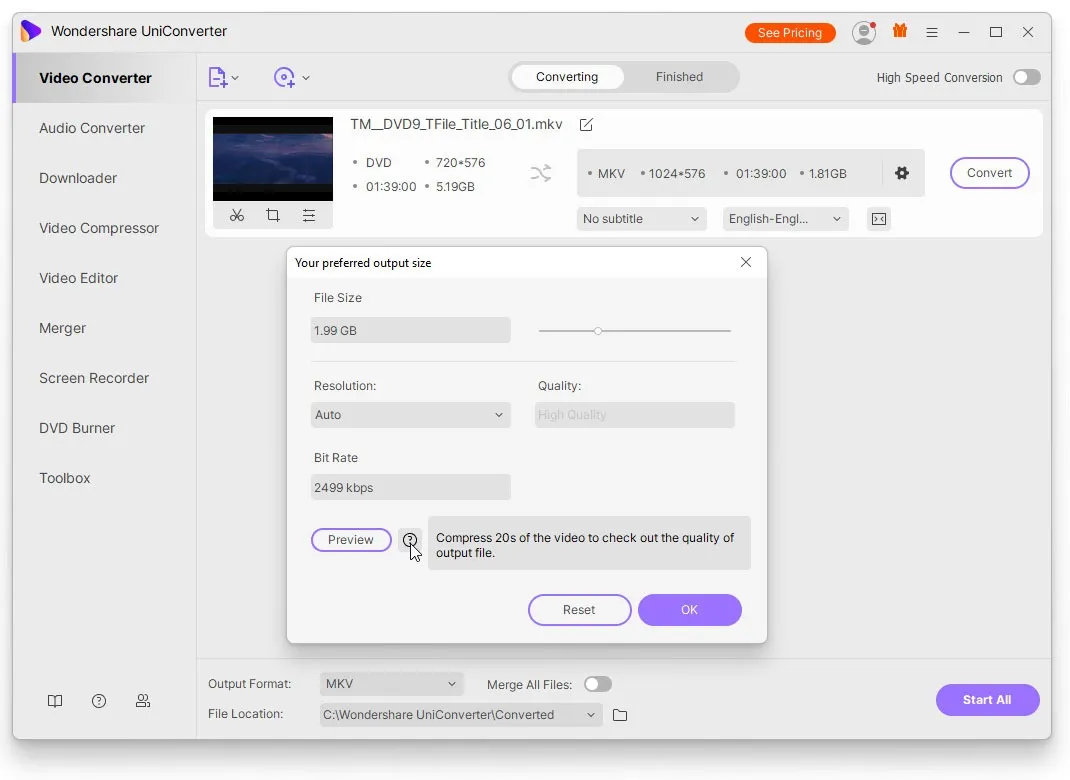Click the Preview button

tap(351, 539)
